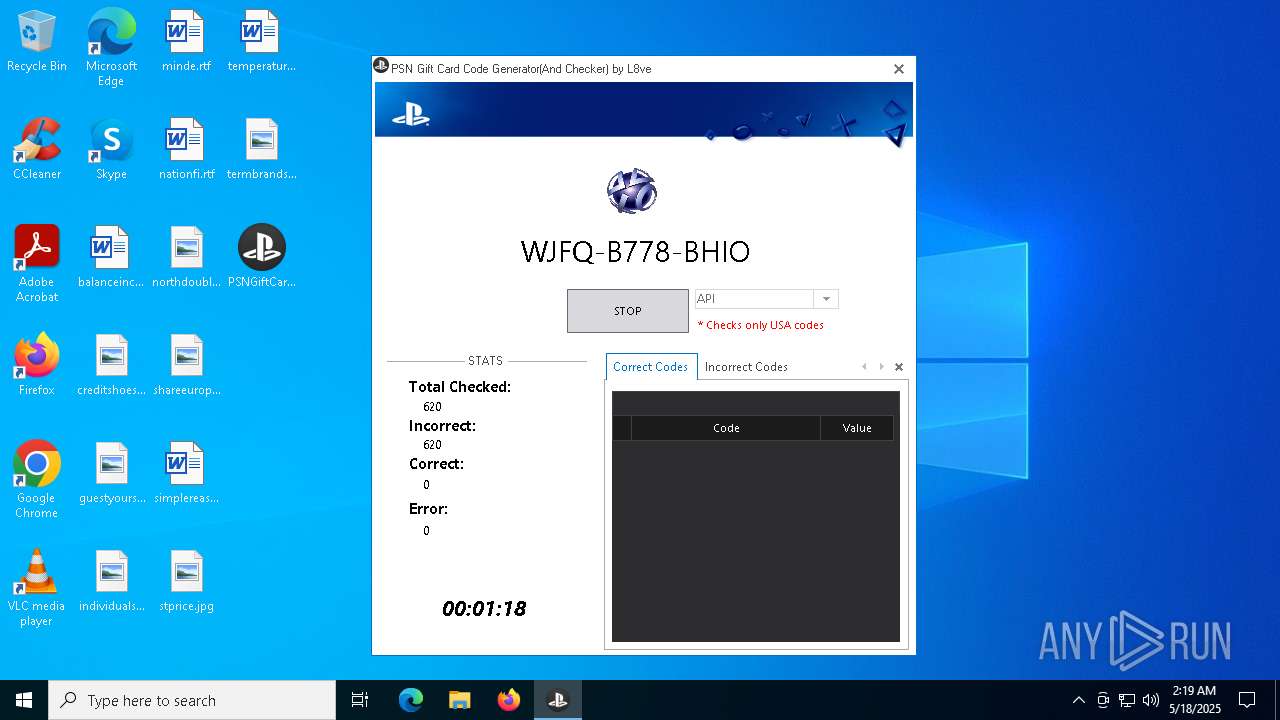
Task: Switch to the Correct Codes tab
Action: coord(651,367)
